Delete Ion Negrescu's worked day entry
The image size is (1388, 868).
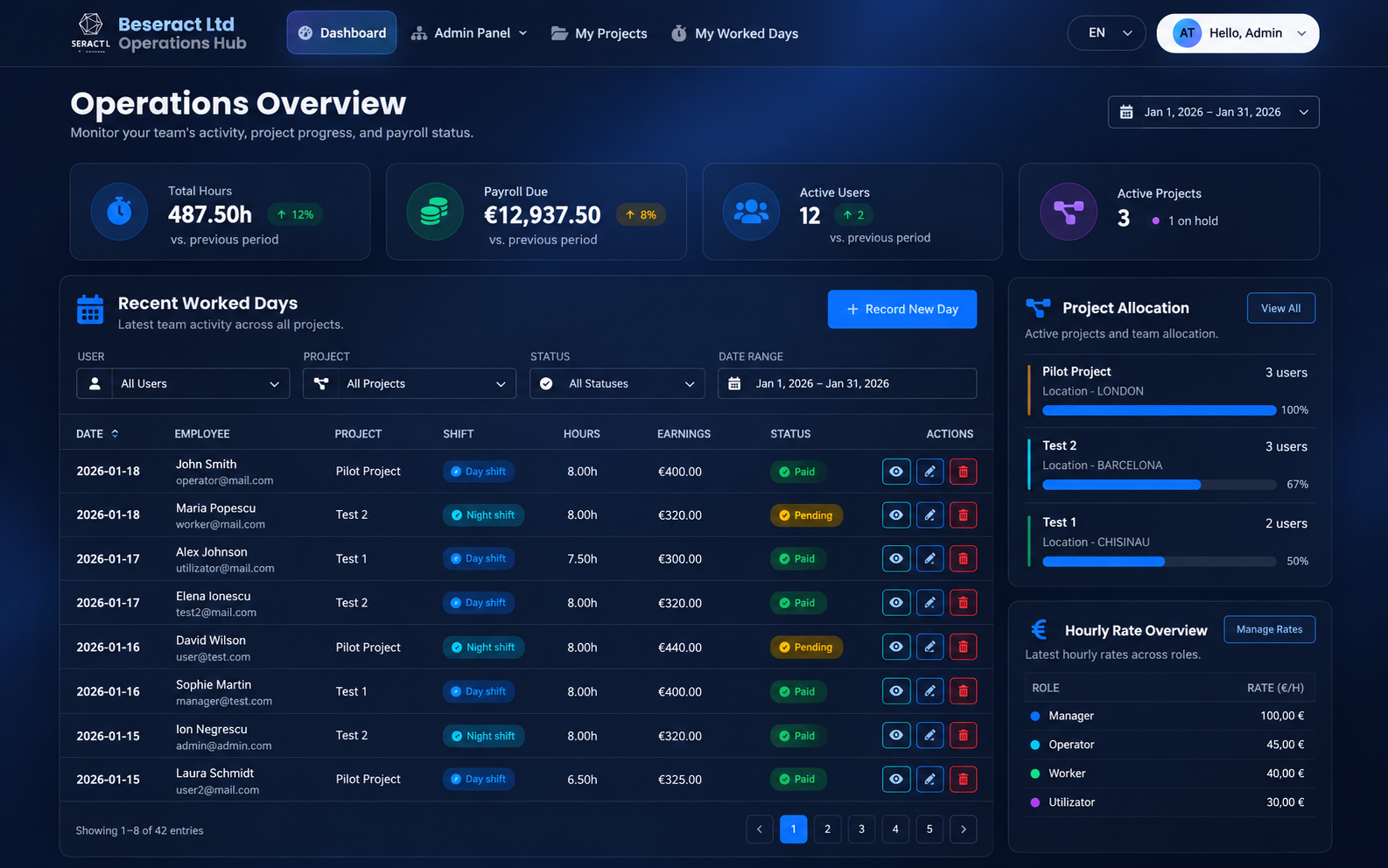pyautogui.click(x=964, y=736)
